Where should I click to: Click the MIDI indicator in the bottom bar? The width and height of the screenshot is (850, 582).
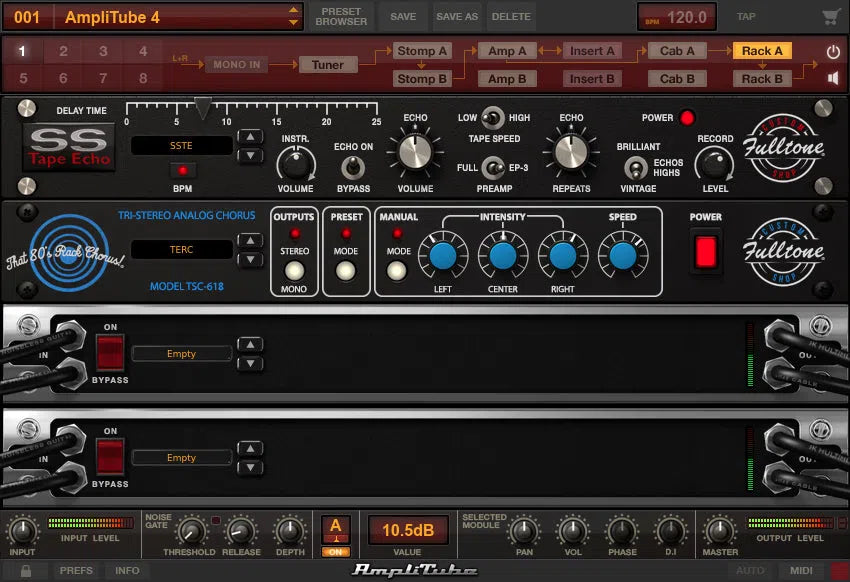click(802, 571)
